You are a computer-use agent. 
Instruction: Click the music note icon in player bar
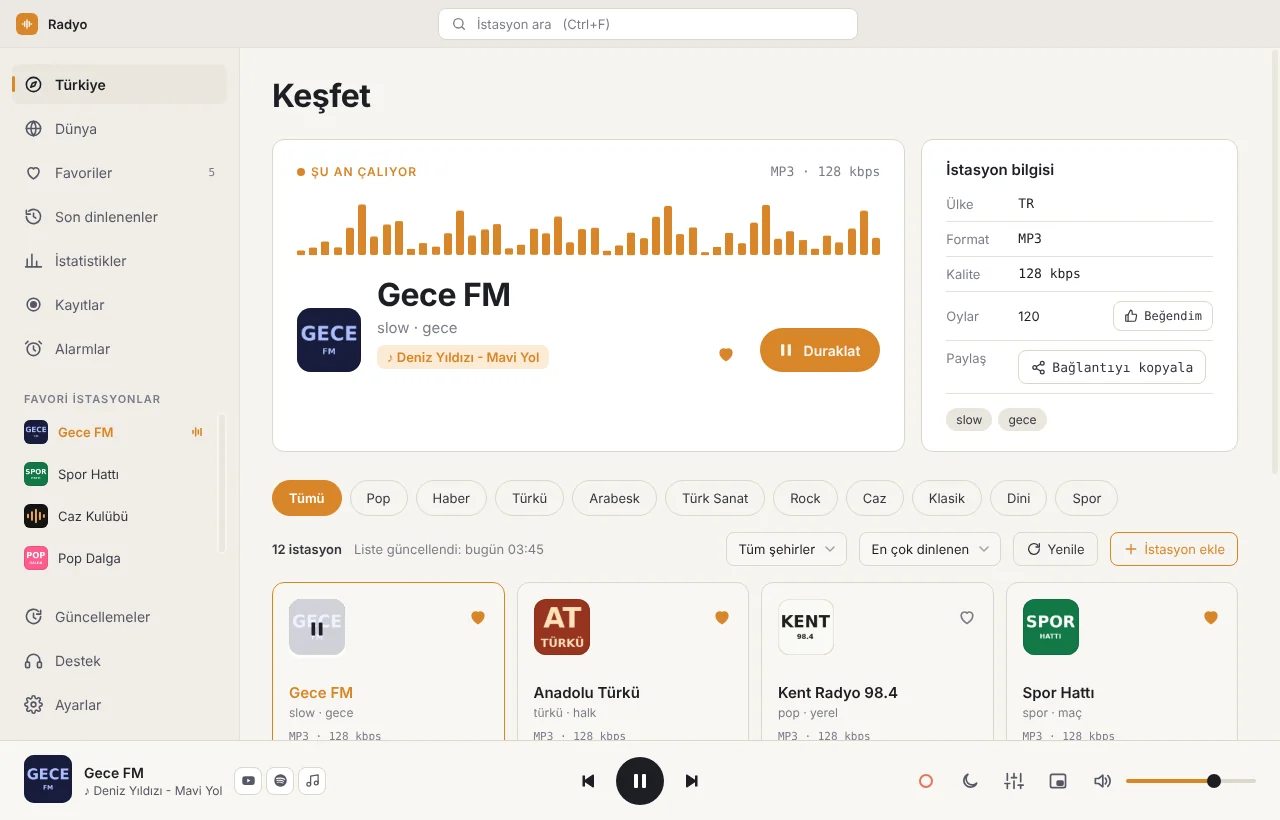tap(313, 781)
